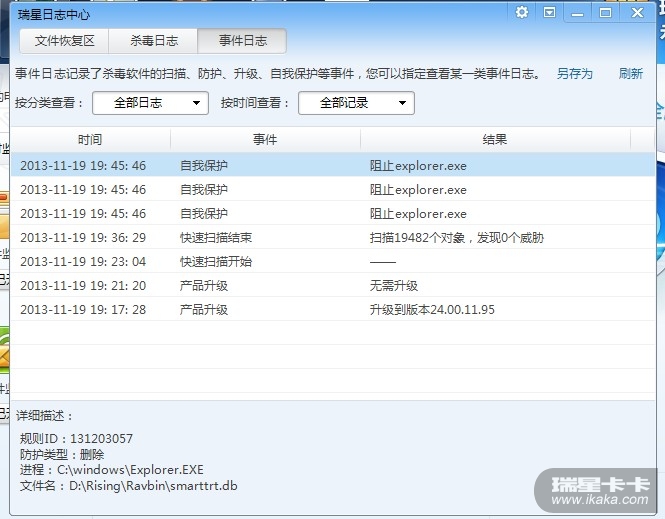
Task: Click the 2013-11-19 19:23:04 time cell
Action: click(83, 262)
